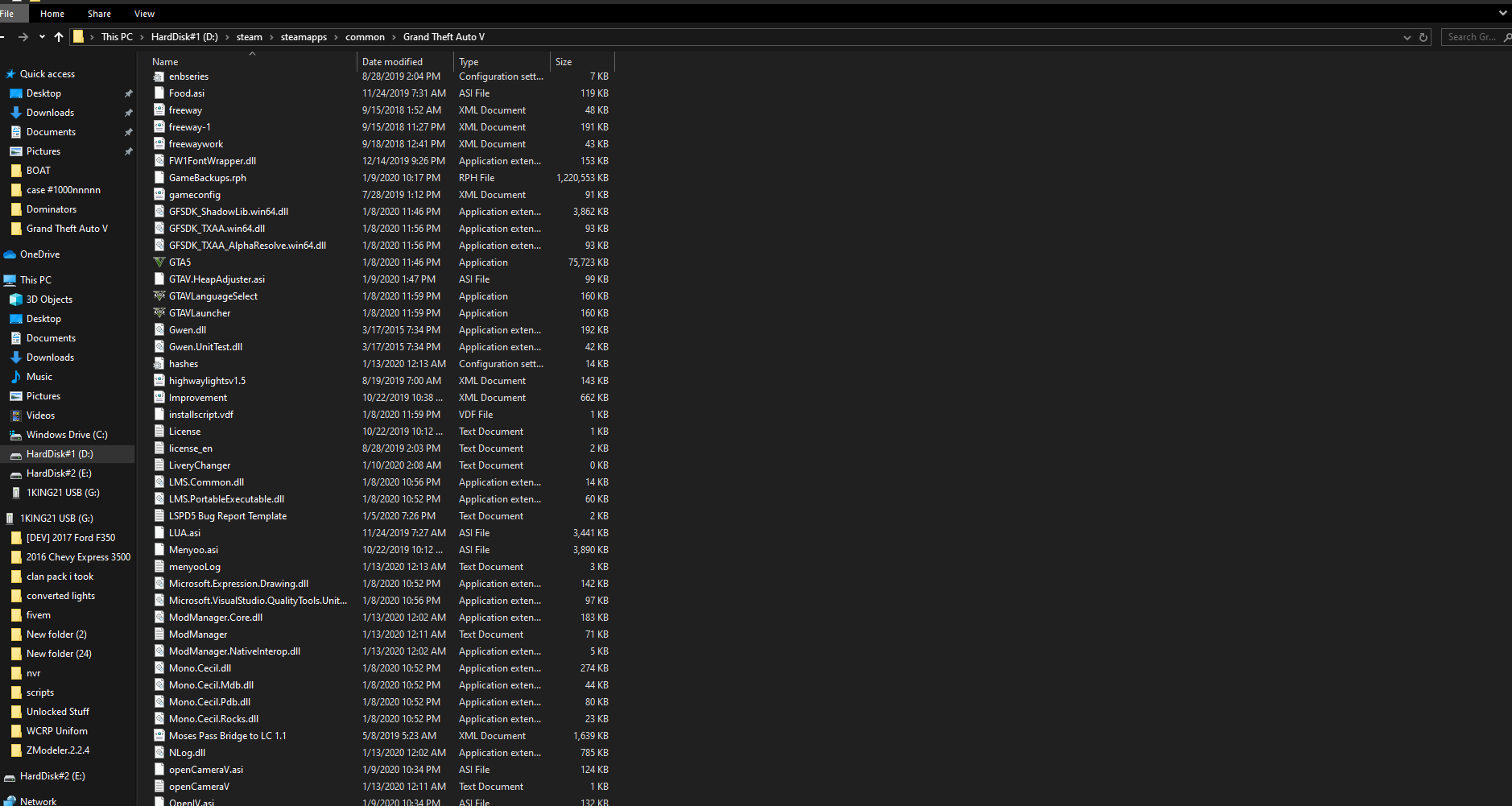Open the recent locations dropdown arrow
Screen dimensions: 1512x806
point(42,37)
